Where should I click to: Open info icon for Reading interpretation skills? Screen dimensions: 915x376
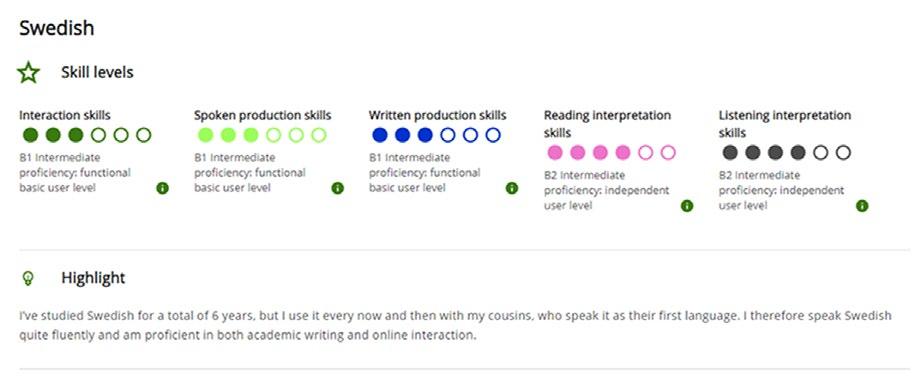(687, 206)
